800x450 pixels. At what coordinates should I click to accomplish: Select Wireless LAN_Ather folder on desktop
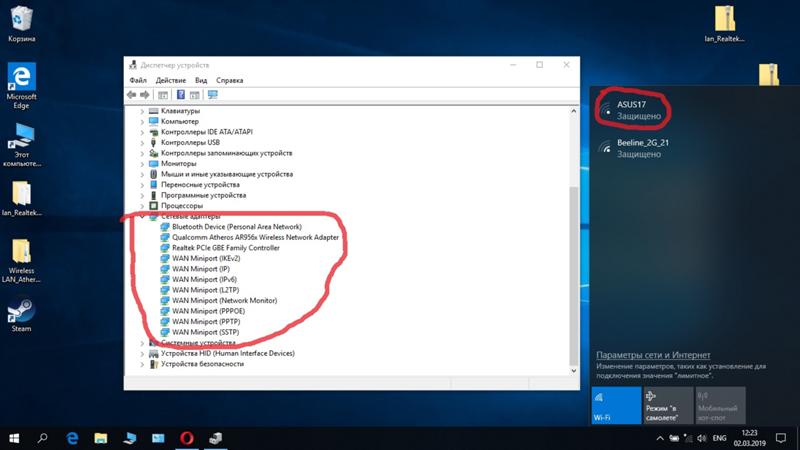coord(21,261)
